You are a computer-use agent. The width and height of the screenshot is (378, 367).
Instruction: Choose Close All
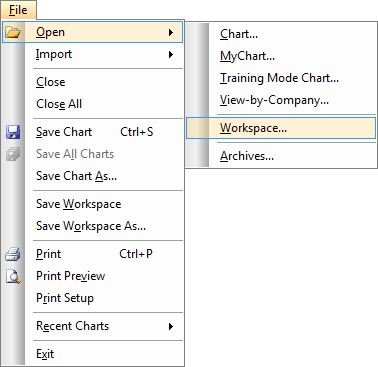[92, 104]
